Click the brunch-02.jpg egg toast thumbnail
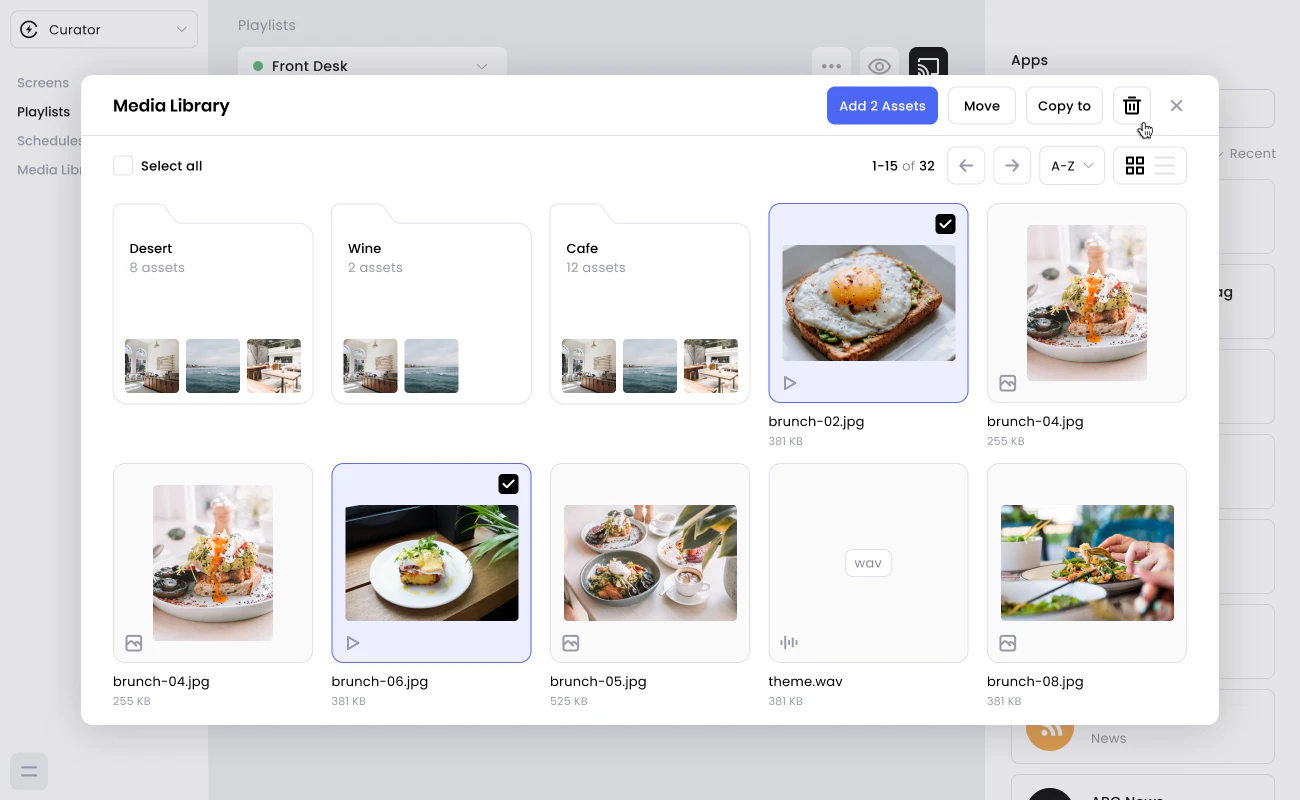This screenshot has height=800, width=1300. (x=868, y=303)
